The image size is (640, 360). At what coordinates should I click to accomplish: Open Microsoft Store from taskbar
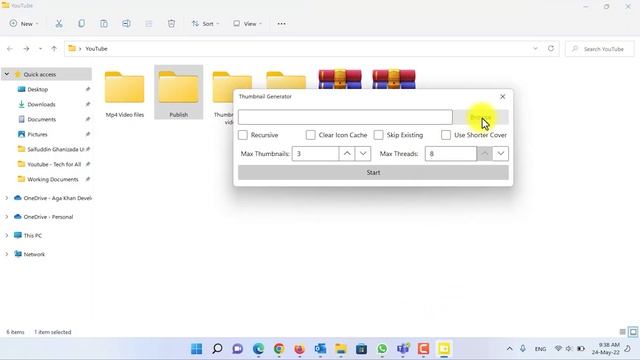coord(361,349)
